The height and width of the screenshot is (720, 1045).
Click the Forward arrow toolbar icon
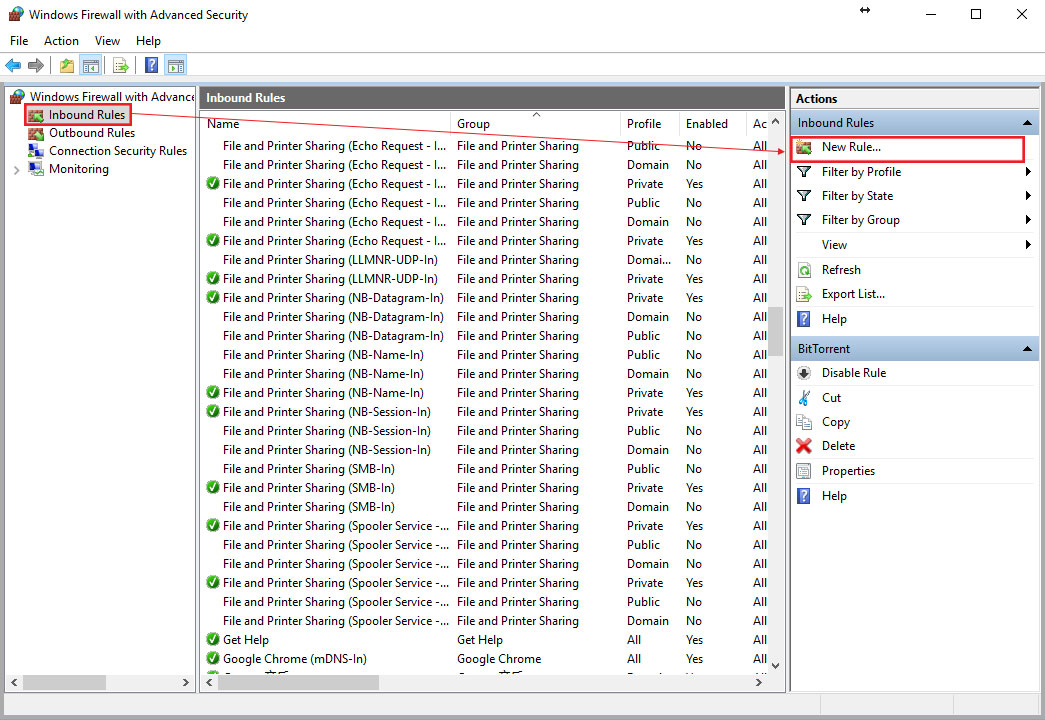pyautogui.click(x=36, y=65)
